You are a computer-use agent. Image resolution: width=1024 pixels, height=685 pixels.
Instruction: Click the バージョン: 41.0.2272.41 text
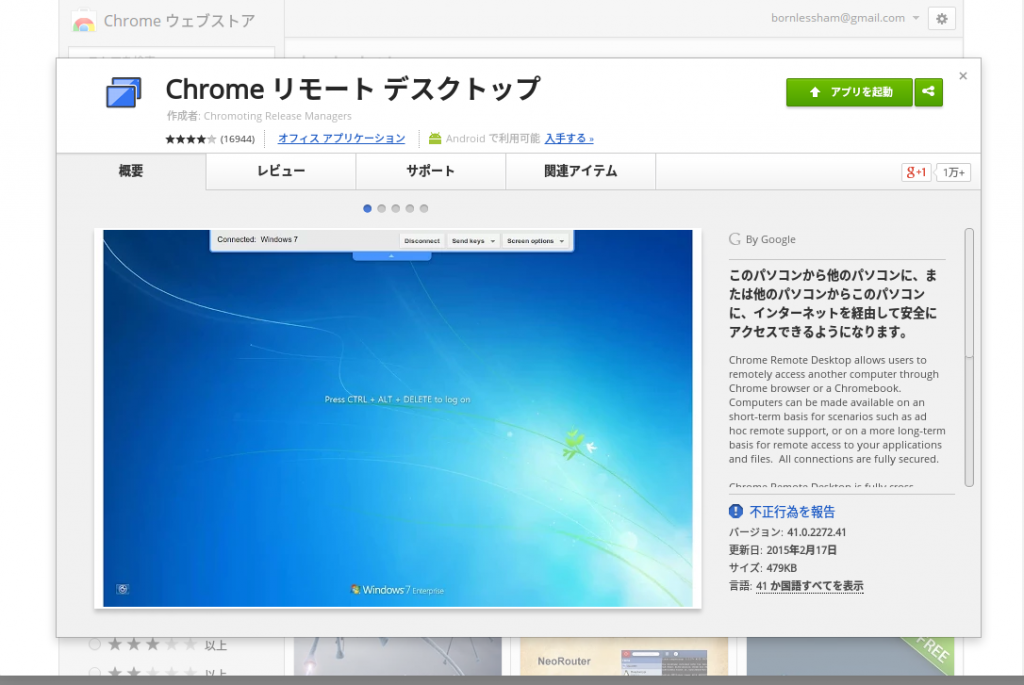[787, 532]
